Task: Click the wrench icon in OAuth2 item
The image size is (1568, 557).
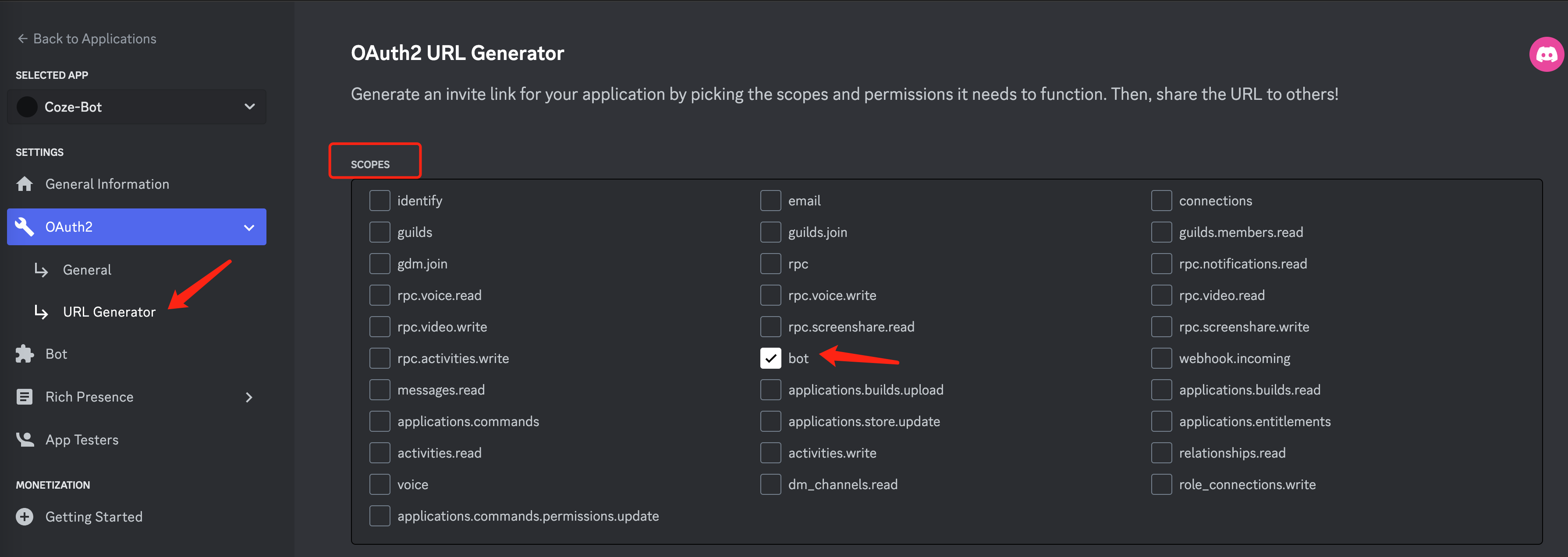Action: (25, 226)
